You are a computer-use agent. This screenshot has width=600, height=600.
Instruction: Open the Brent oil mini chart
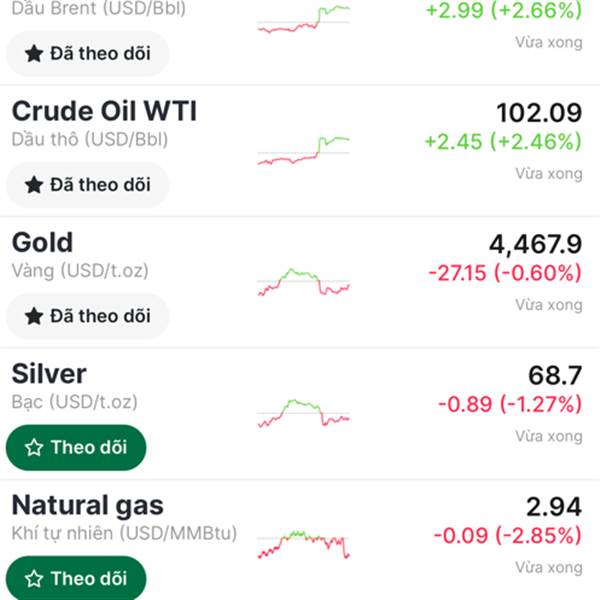pyautogui.click(x=303, y=20)
